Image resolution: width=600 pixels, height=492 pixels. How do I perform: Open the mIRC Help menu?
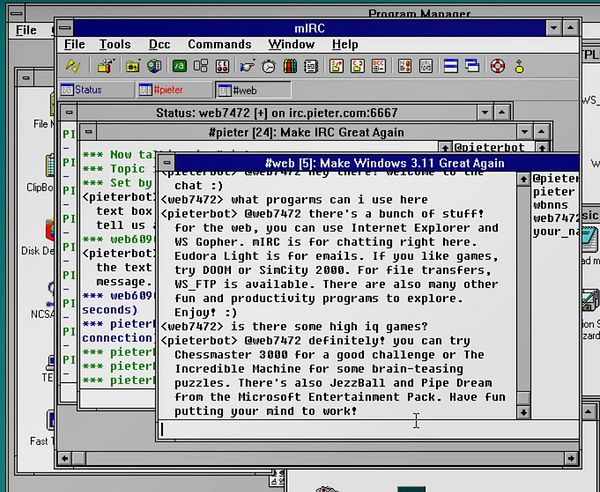click(x=345, y=44)
